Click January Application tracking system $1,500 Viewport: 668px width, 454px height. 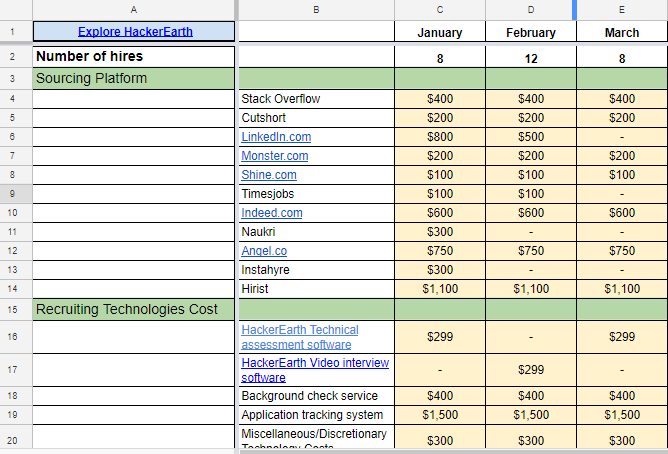[x=440, y=415]
